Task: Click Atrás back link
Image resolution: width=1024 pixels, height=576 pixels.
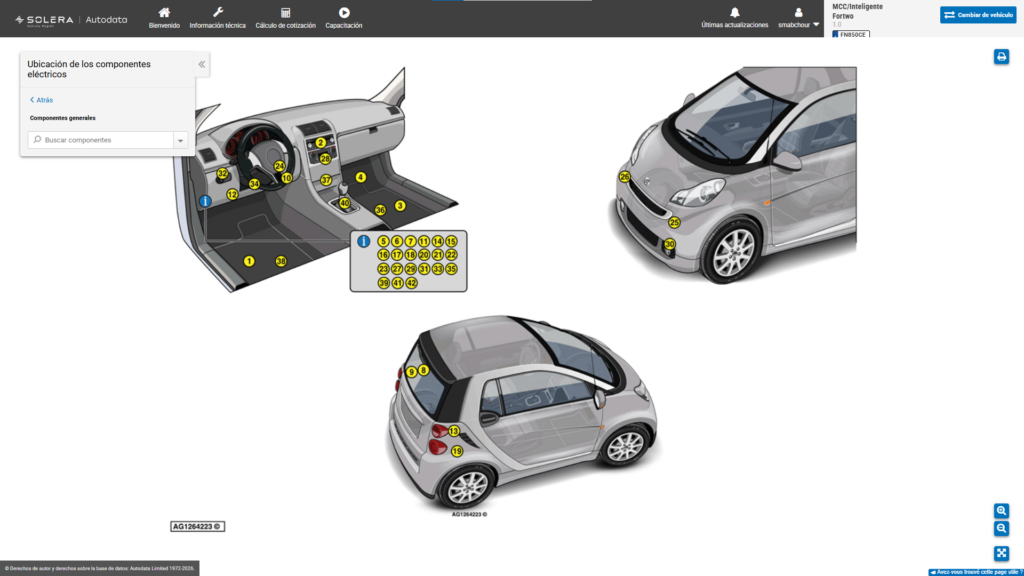Action: point(41,100)
